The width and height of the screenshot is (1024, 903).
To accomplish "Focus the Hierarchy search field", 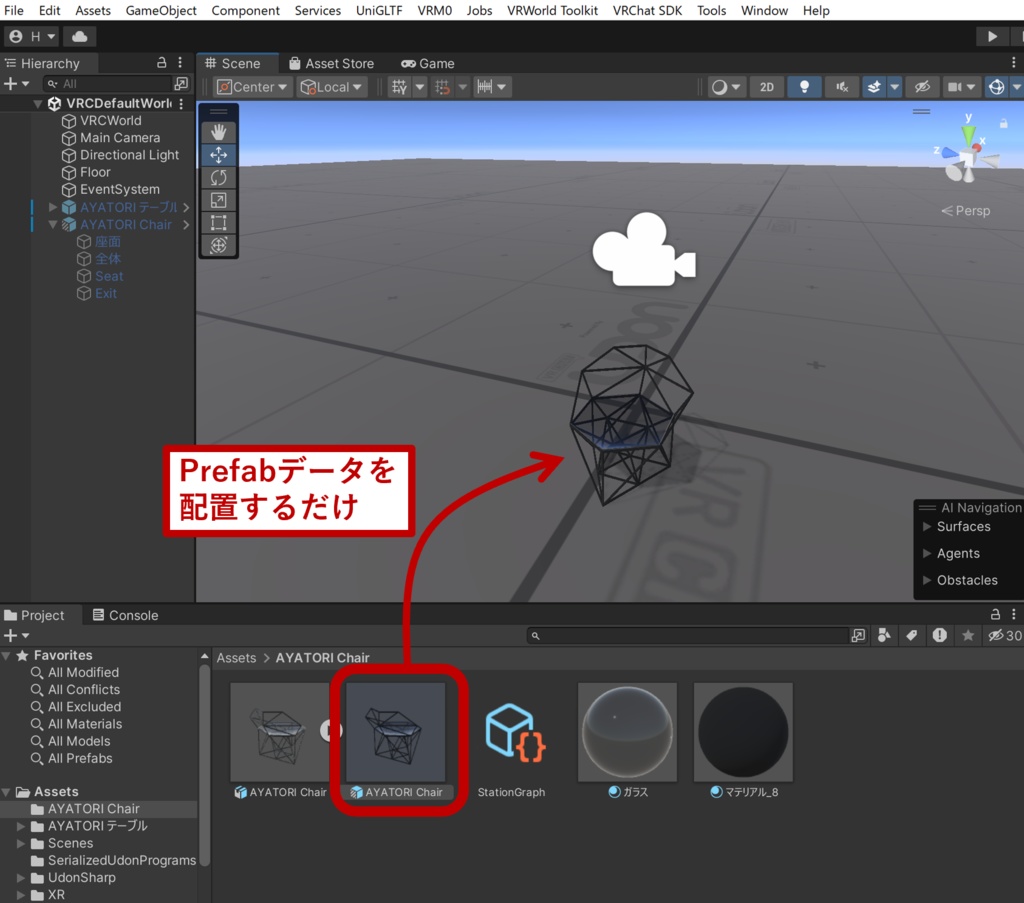I will [x=108, y=84].
